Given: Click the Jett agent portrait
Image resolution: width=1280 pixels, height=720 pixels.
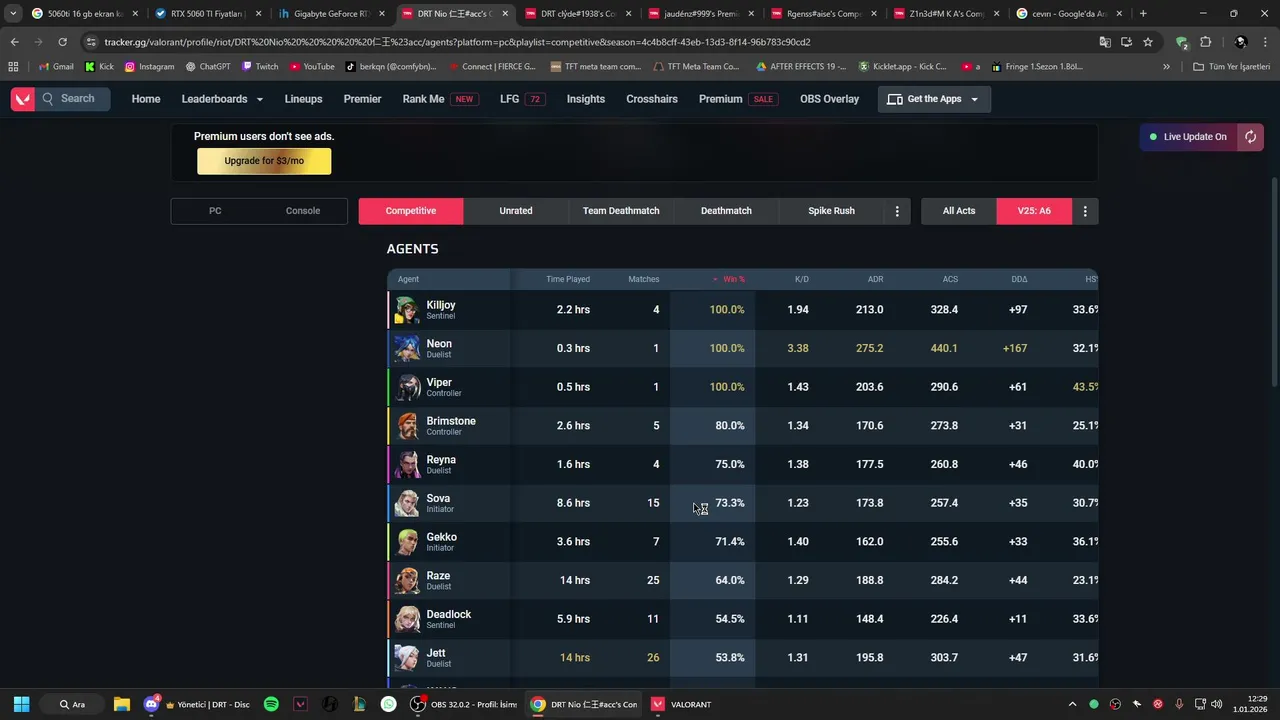Looking at the screenshot, I should (x=407, y=658).
